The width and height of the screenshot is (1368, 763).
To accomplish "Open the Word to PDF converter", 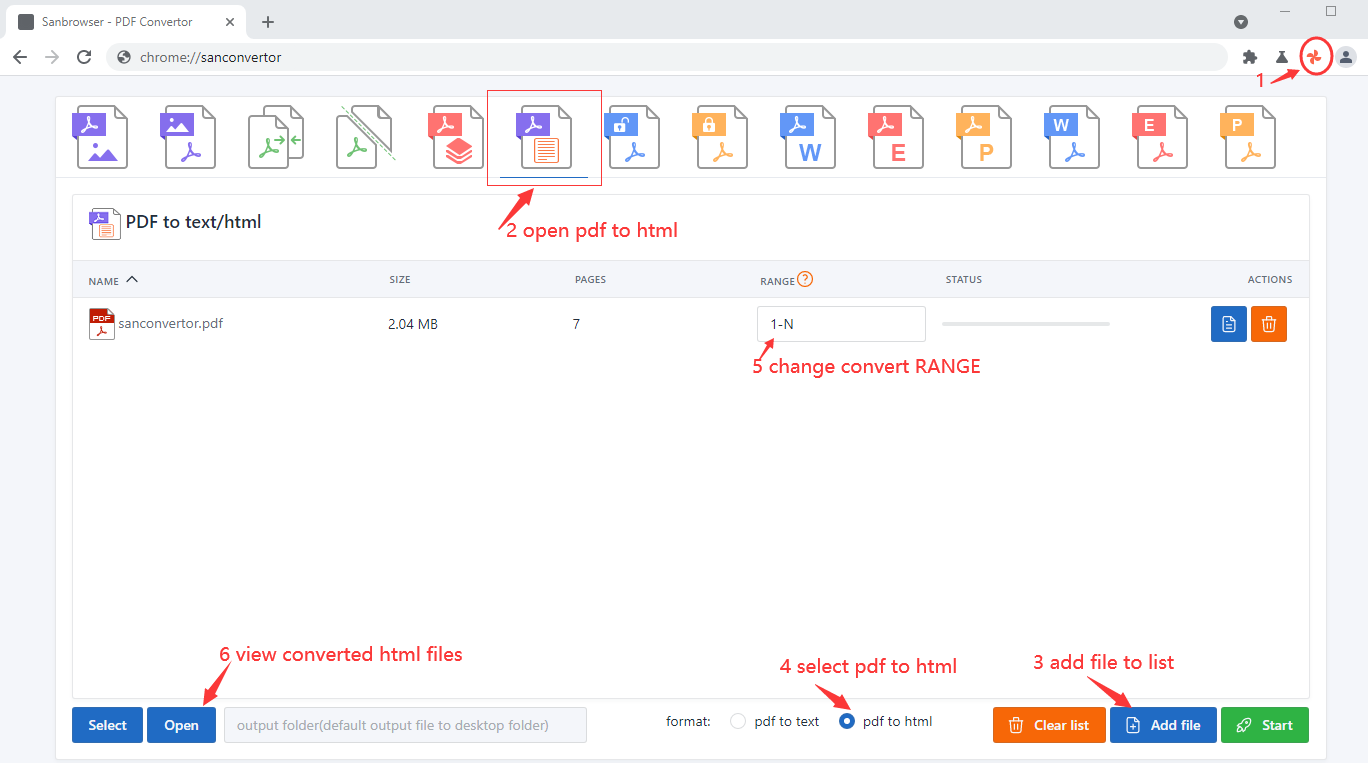I will 1072,137.
